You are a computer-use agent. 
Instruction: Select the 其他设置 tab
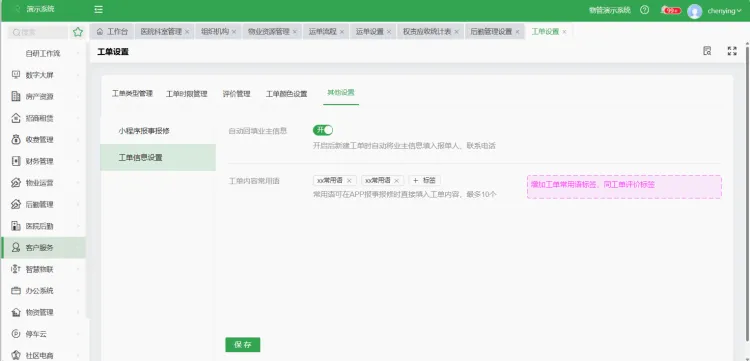pos(341,92)
